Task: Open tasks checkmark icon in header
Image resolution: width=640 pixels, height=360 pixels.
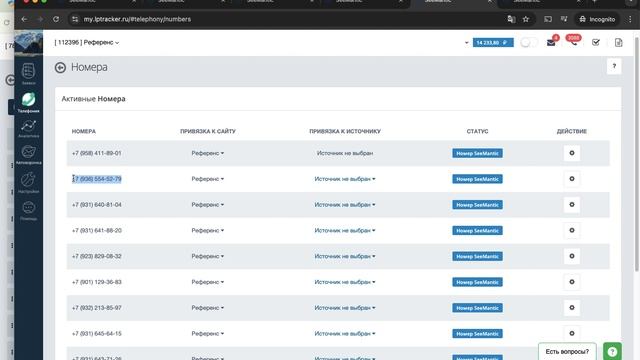Action: (596, 42)
